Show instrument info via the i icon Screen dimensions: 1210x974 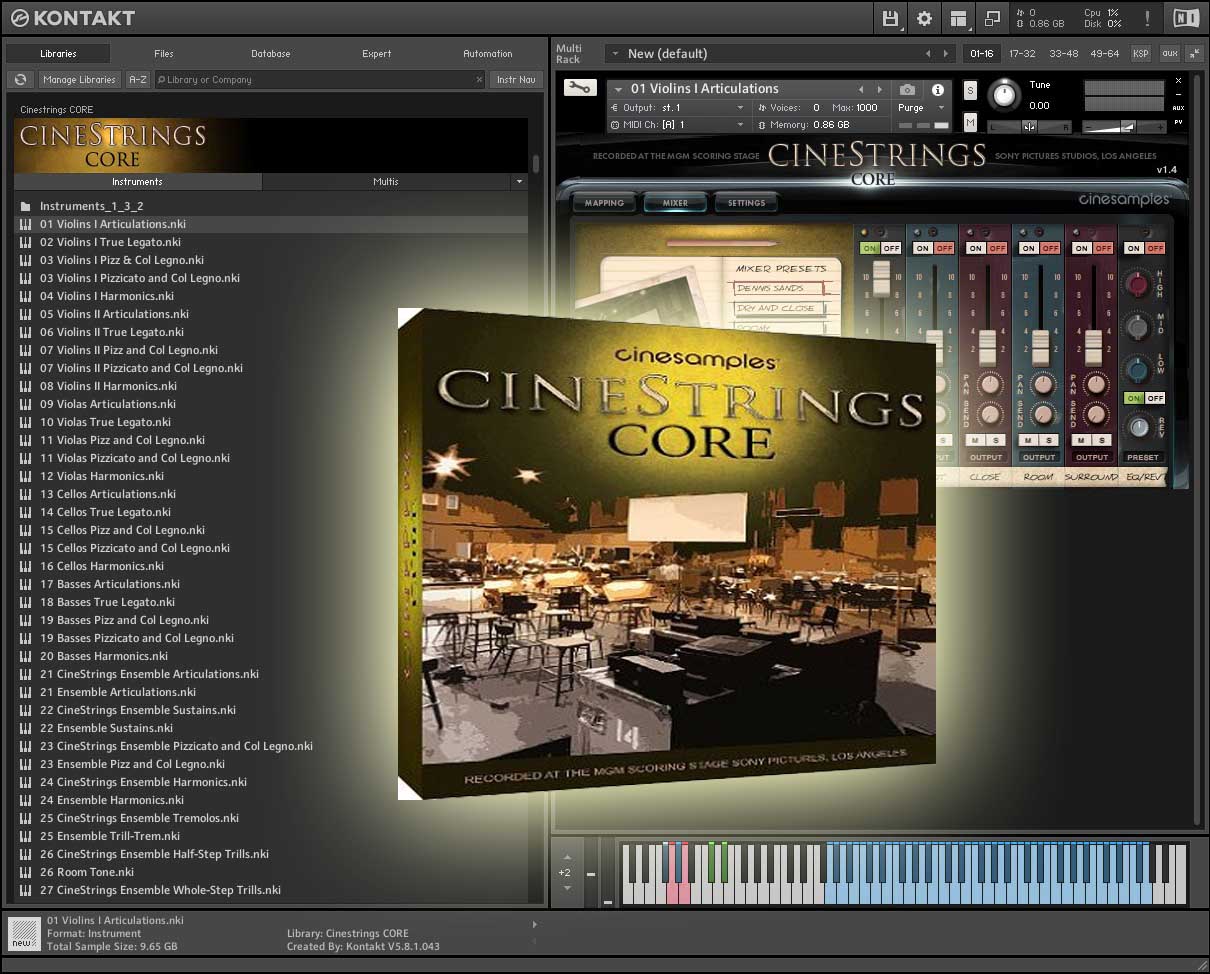pos(937,89)
